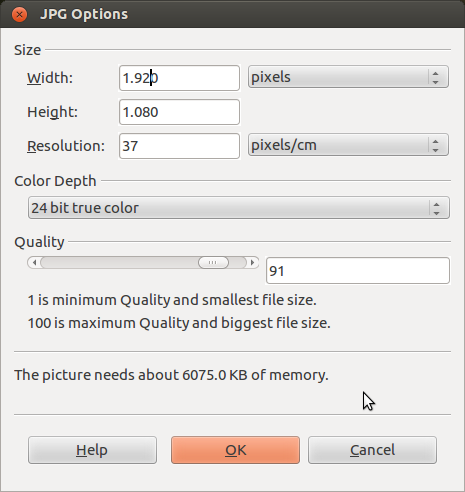Select the Quality value field showing 91
The image size is (465, 492).
pos(358,271)
